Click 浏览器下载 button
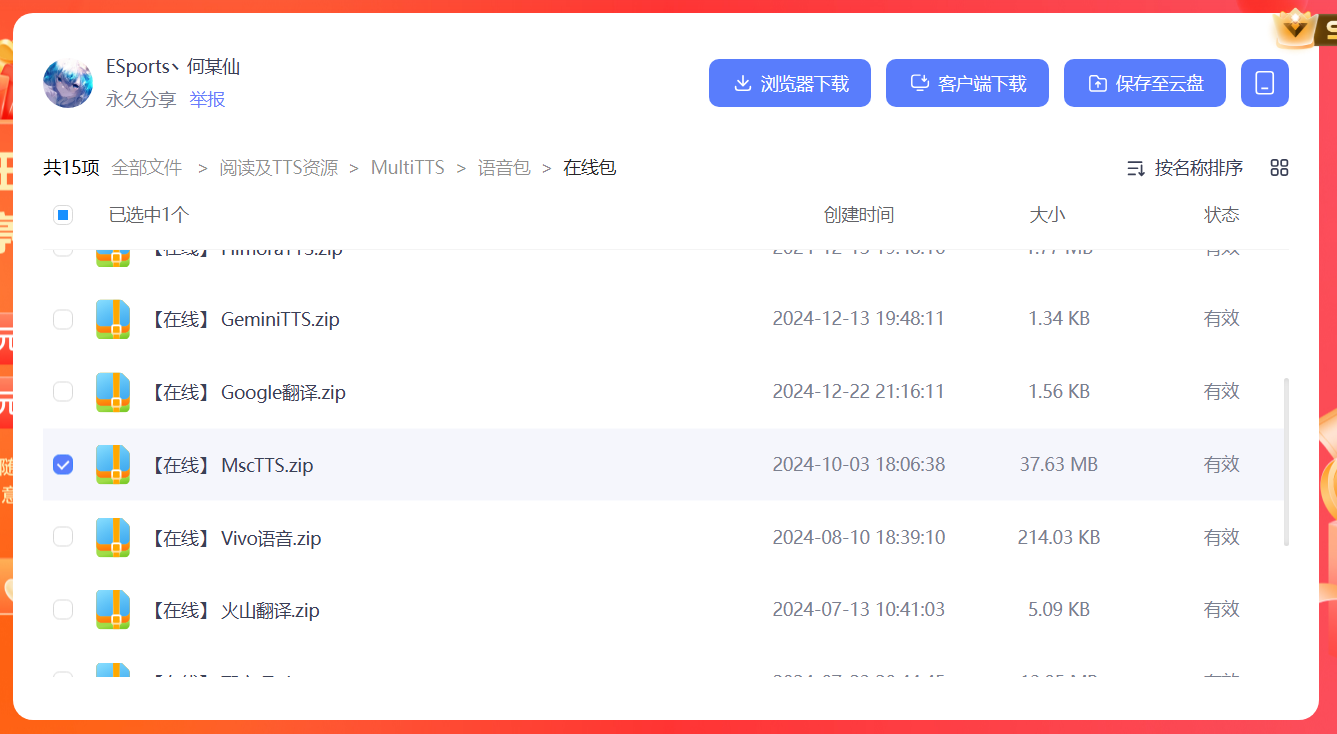Image resolution: width=1337 pixels, height=734 pixels. click(x=790, y=83)
